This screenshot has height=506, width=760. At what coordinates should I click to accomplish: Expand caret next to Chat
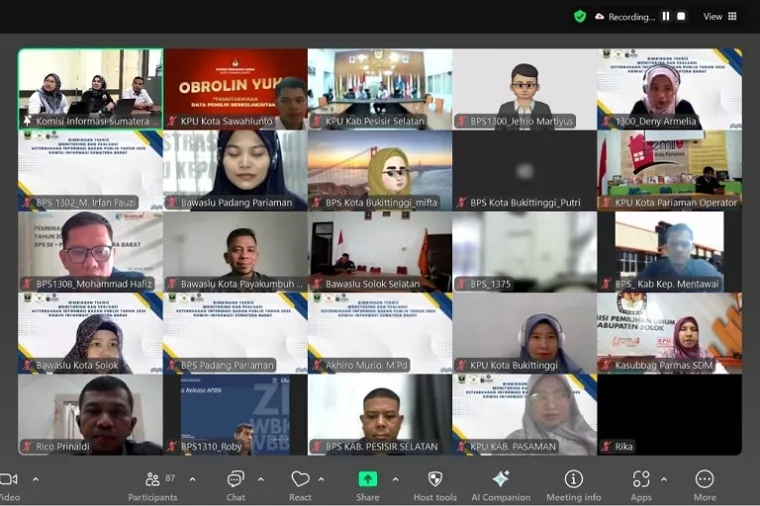coord(261,479)
